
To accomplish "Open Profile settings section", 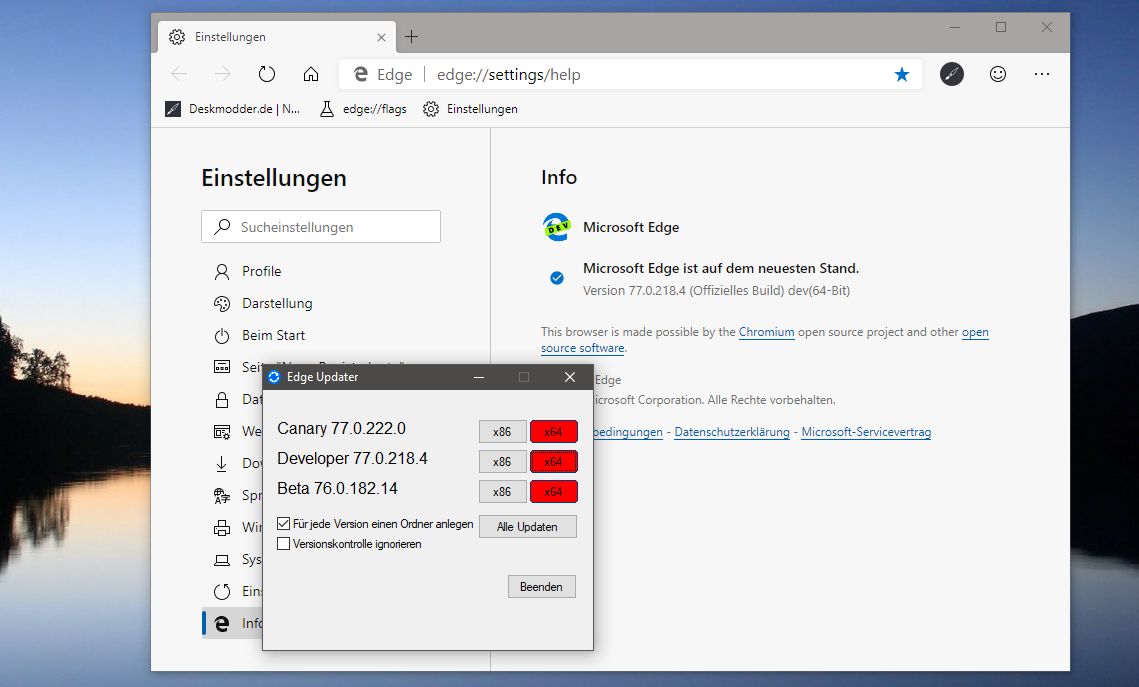I will [x=261, y=271].
